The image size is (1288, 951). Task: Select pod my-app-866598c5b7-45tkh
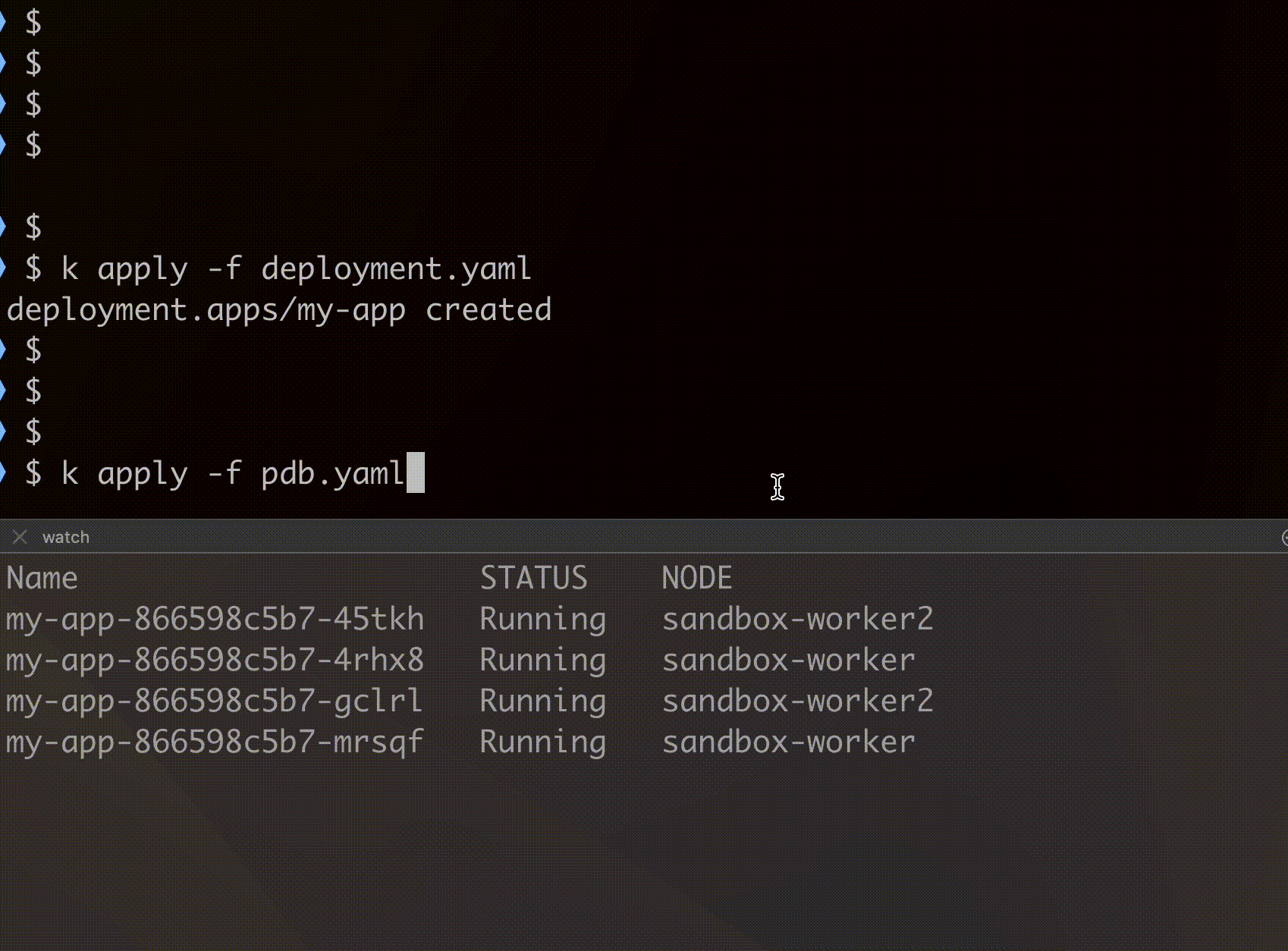(x=215, y=619)
